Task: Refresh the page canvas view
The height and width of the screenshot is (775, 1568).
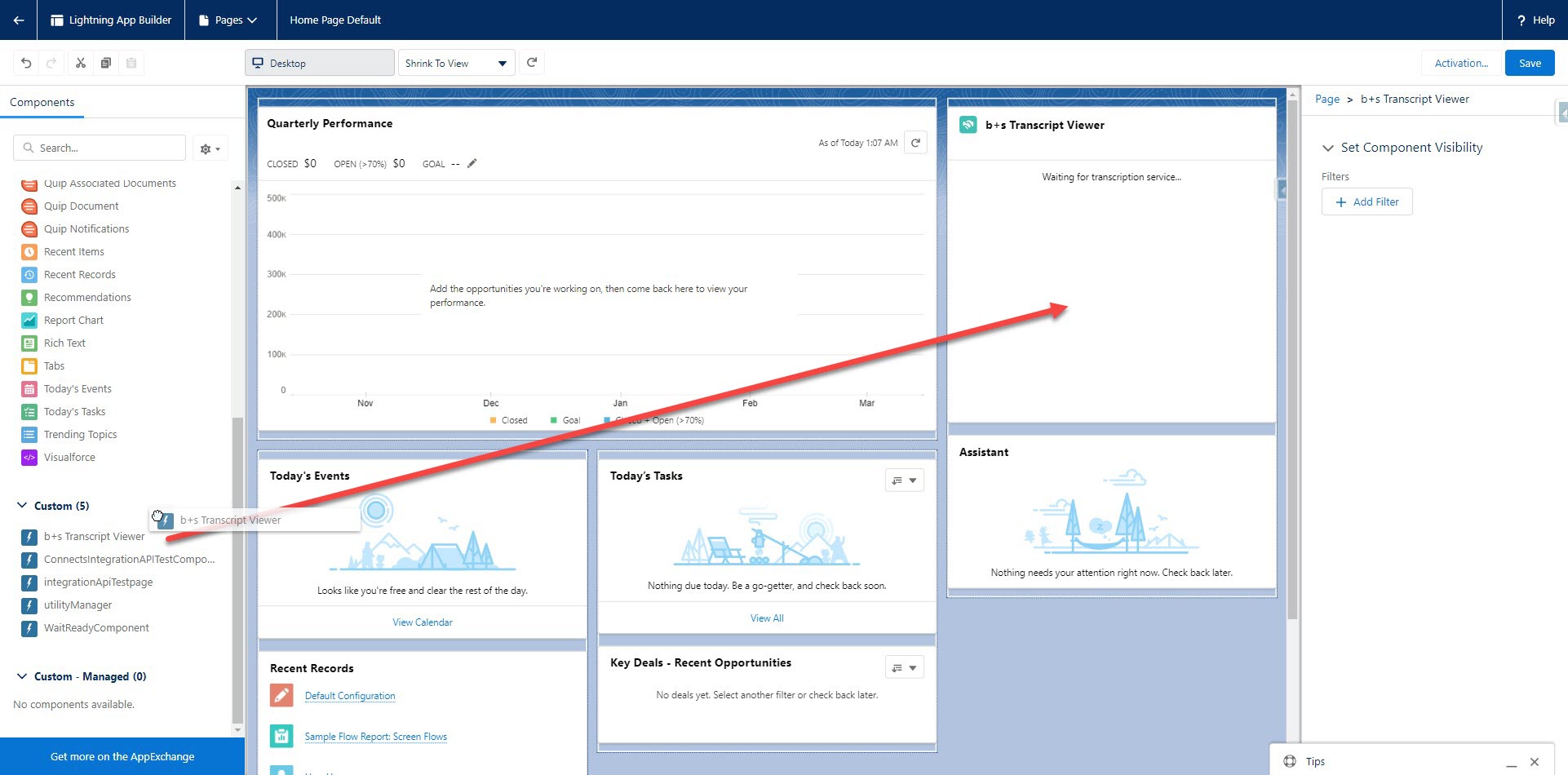Action: [532, 63]
